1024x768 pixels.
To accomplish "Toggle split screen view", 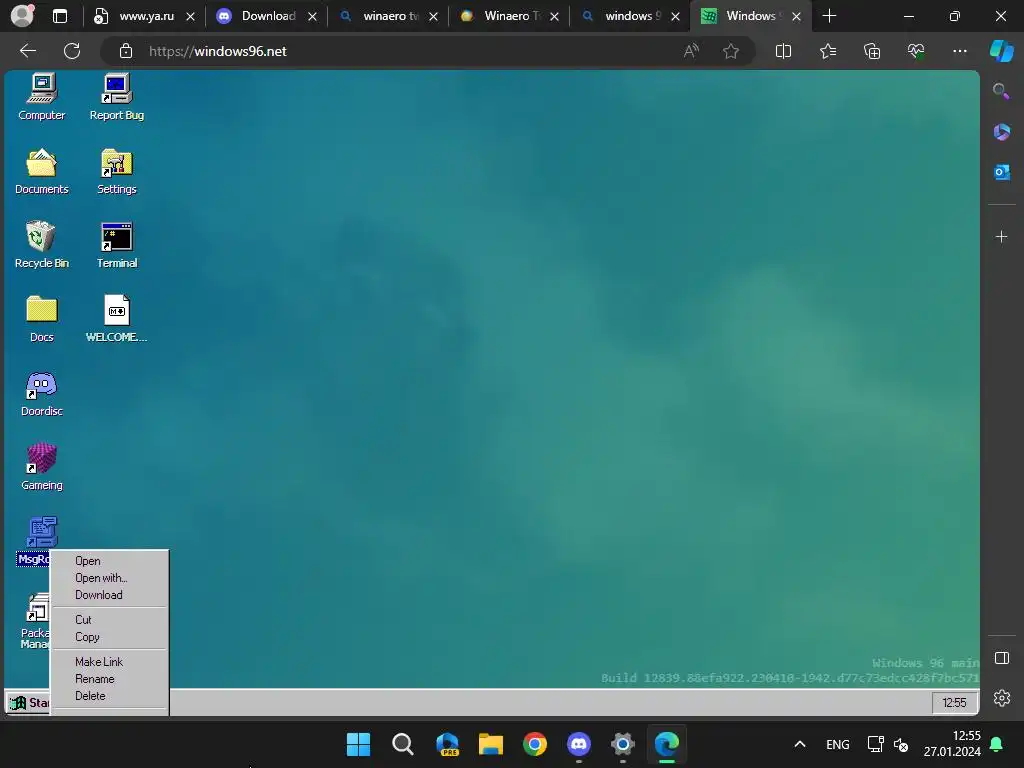I will 783,51.
